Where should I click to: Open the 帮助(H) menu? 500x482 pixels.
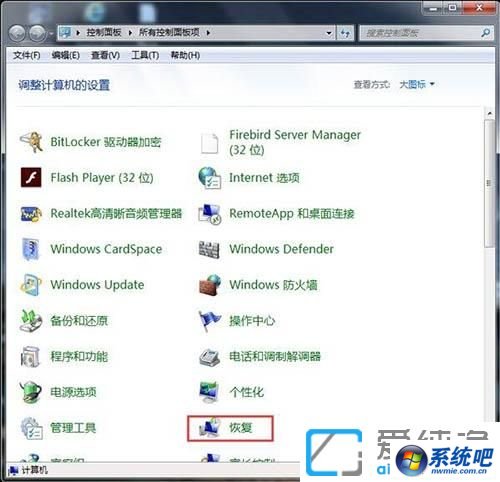(185, 55)
